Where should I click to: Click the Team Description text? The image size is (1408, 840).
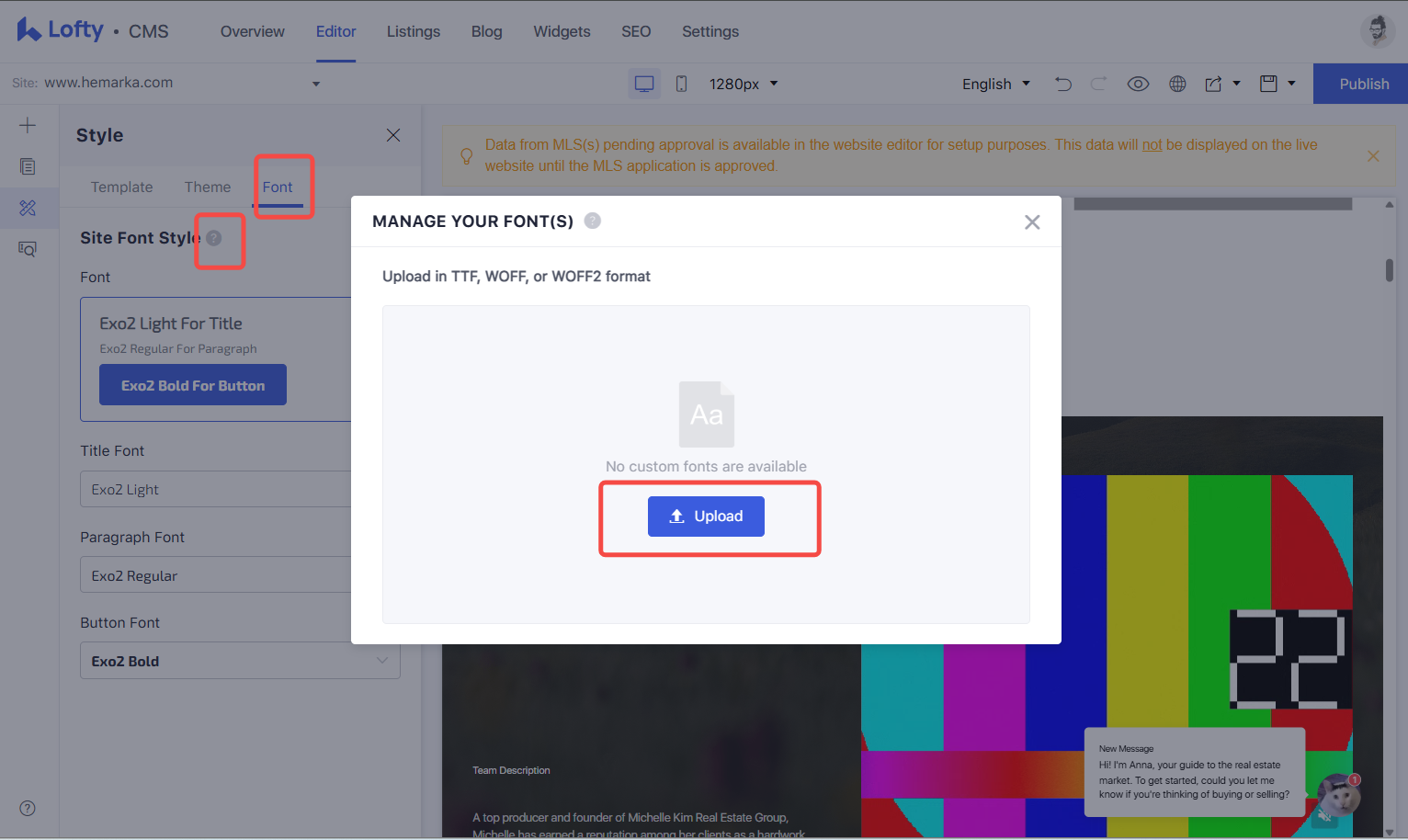(x=511, y=770)
